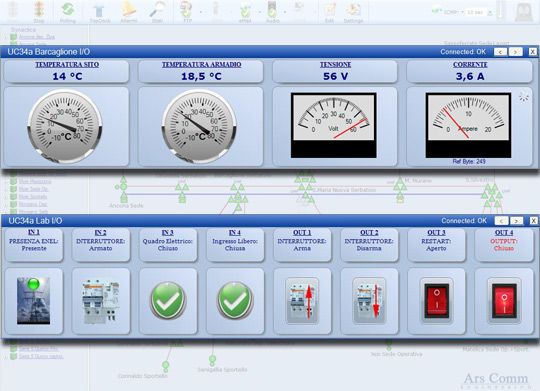Click the Temperatura Armadio round gauge

[x=199, y=126]
